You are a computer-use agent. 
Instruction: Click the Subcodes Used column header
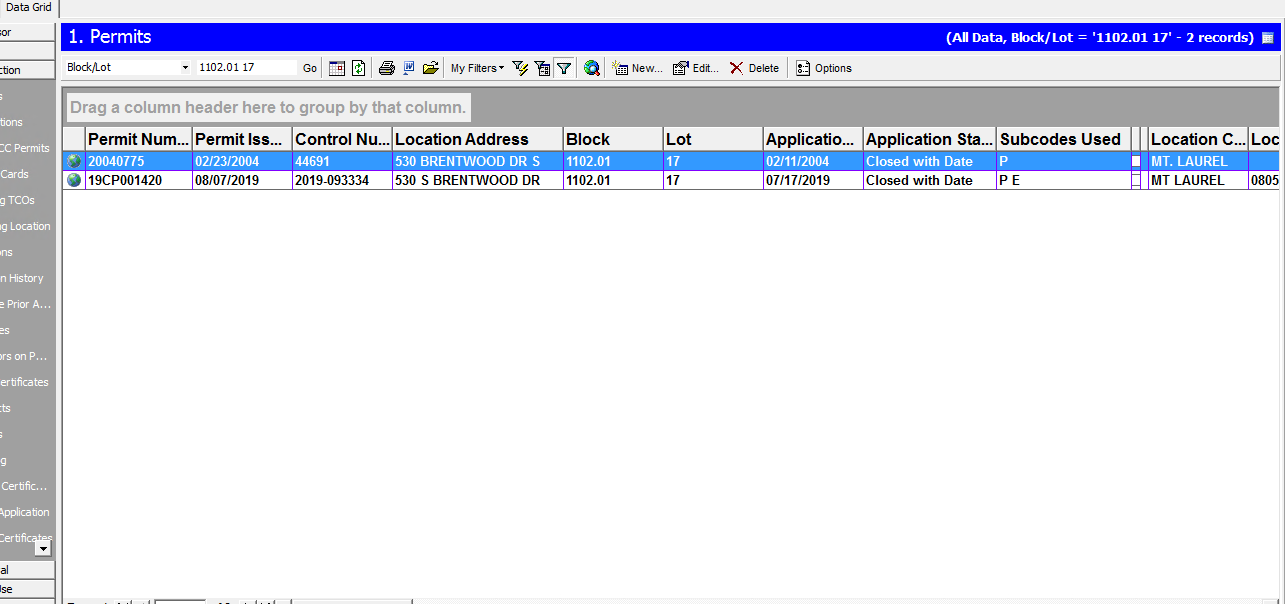[1064, 139]
